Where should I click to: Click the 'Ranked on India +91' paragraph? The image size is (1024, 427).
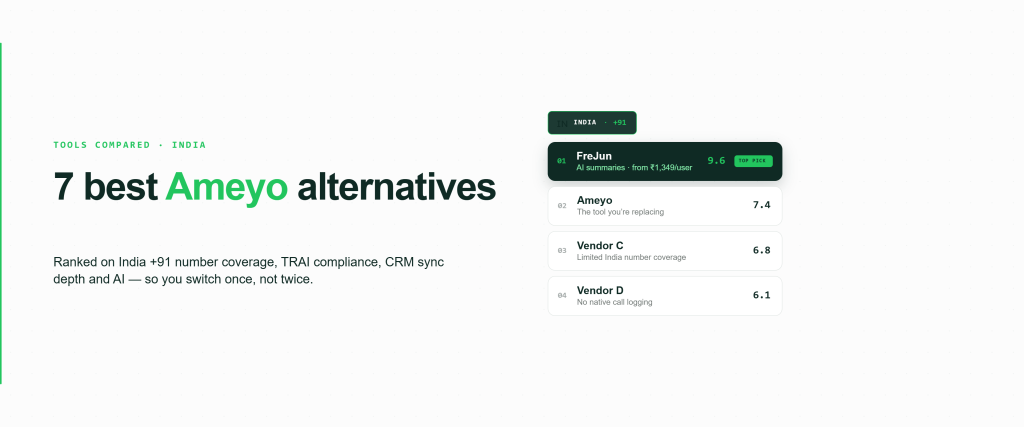pyautogui.click(x=249, y=270)
